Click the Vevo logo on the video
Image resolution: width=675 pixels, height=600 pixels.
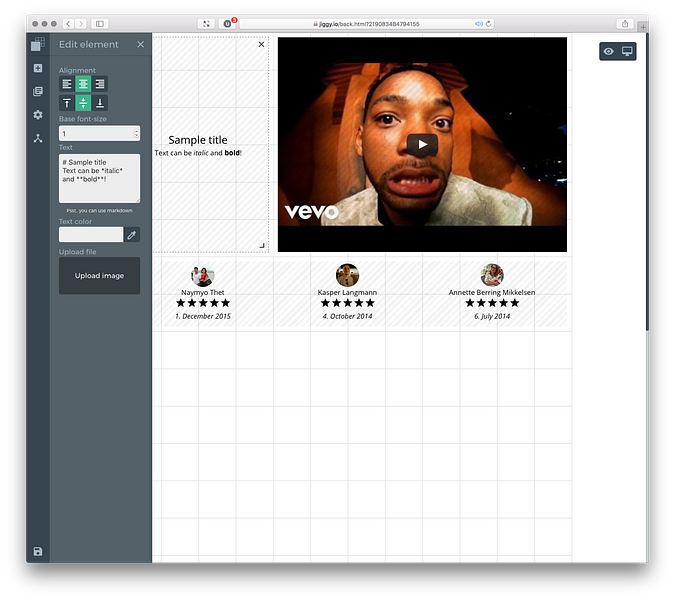pos(311,212)
